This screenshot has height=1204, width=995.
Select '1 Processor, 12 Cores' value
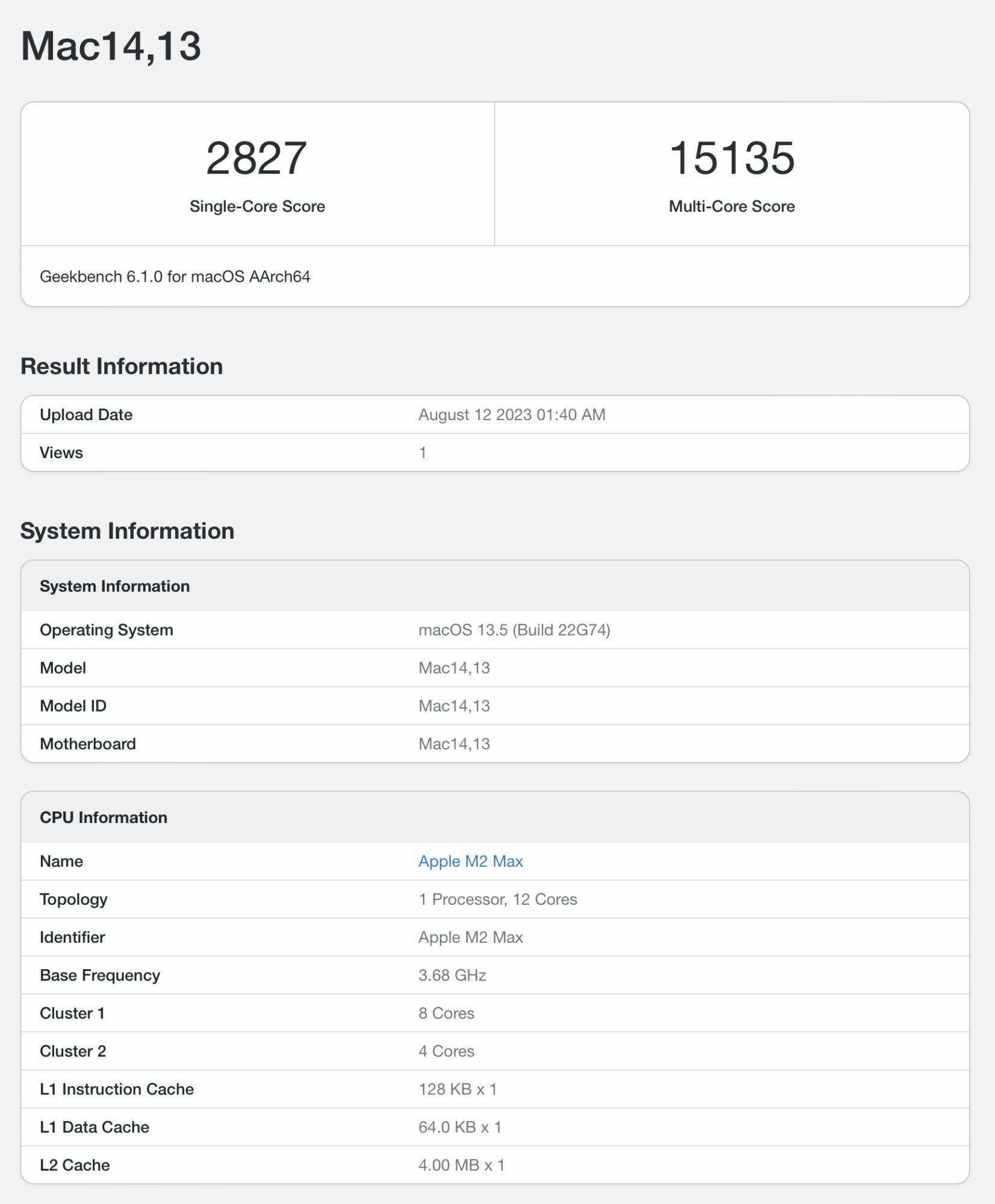click(x=497, y=899)
